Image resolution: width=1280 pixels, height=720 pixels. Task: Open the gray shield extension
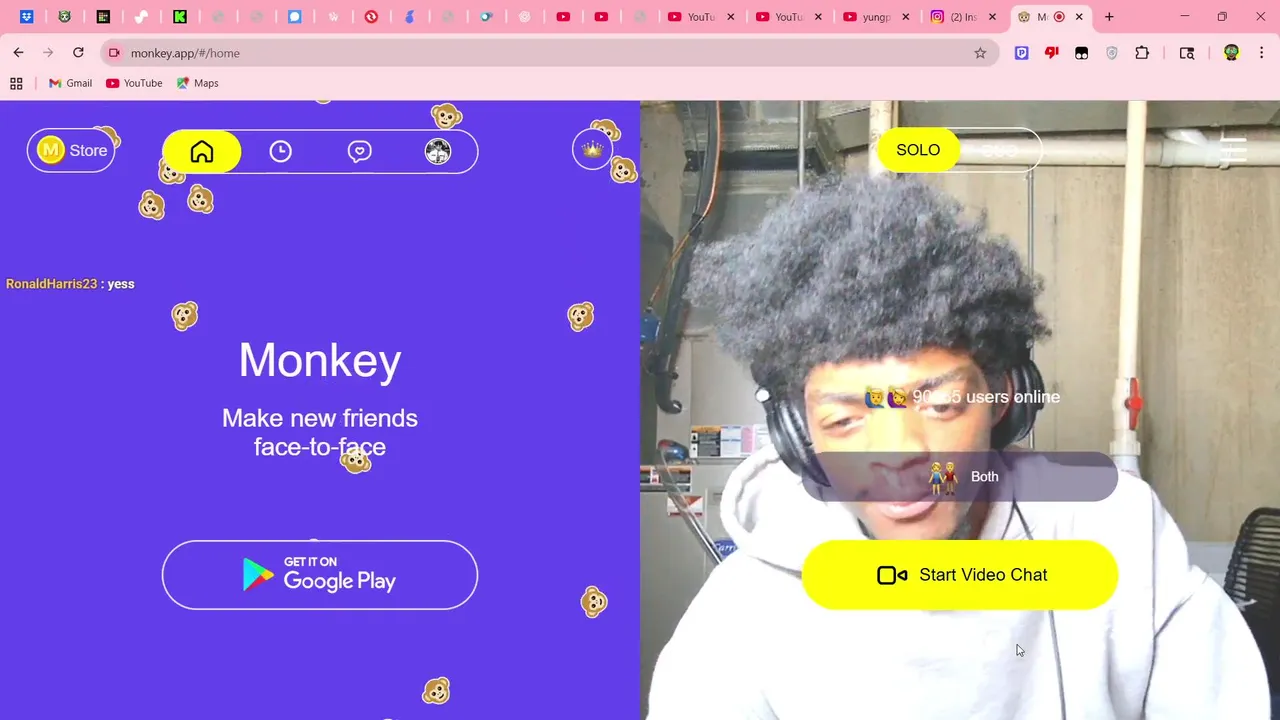(1112, 53)
